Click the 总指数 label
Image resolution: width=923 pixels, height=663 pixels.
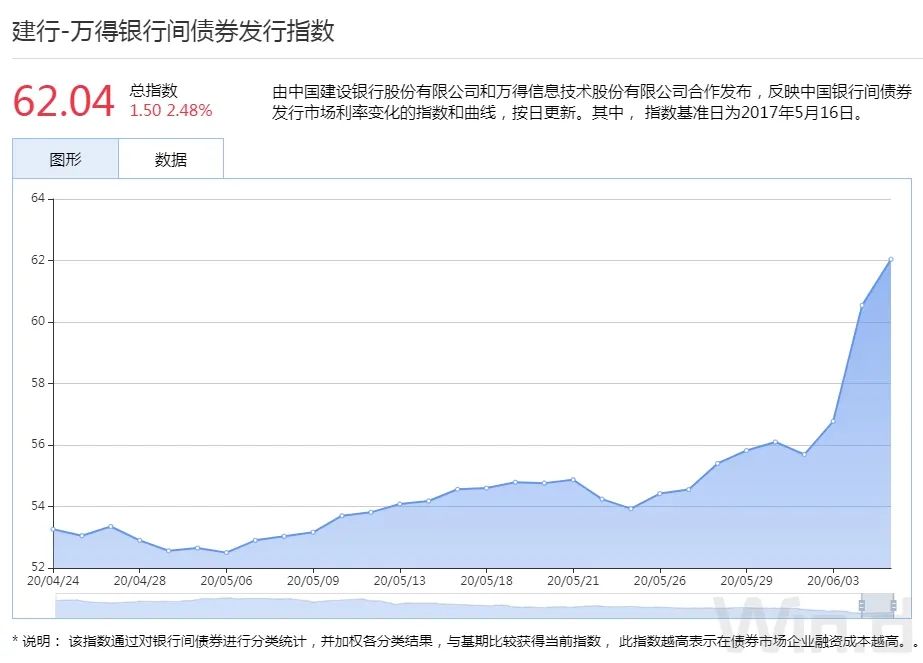tap(151, 90)
